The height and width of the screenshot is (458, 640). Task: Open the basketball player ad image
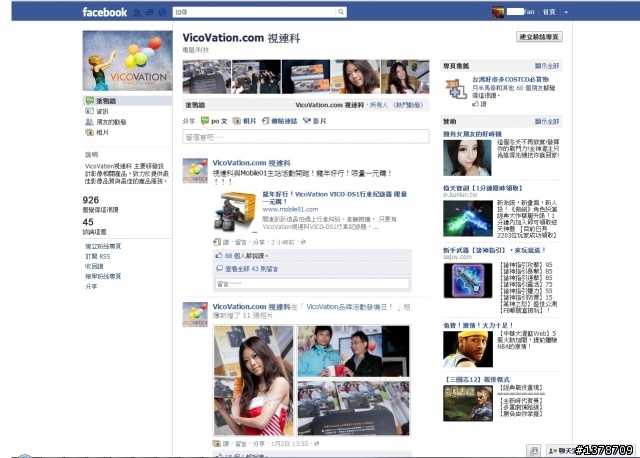468,349
